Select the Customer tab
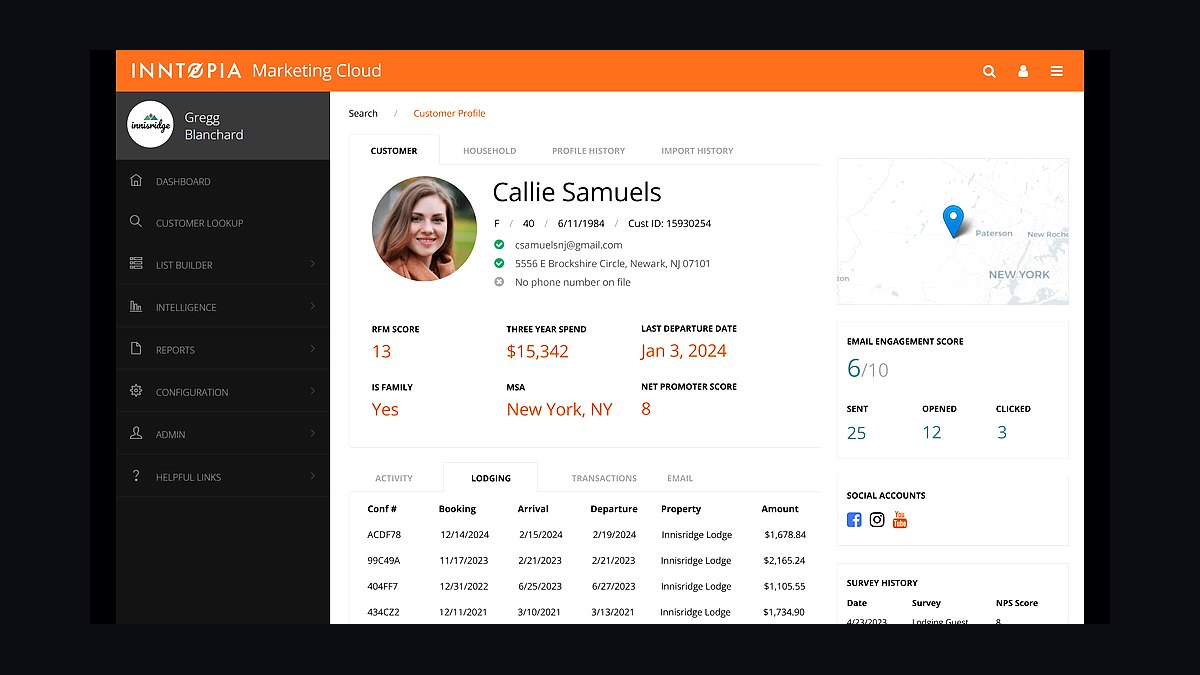The width and height of the screenshot is (1200, 675). click(394, 150)
